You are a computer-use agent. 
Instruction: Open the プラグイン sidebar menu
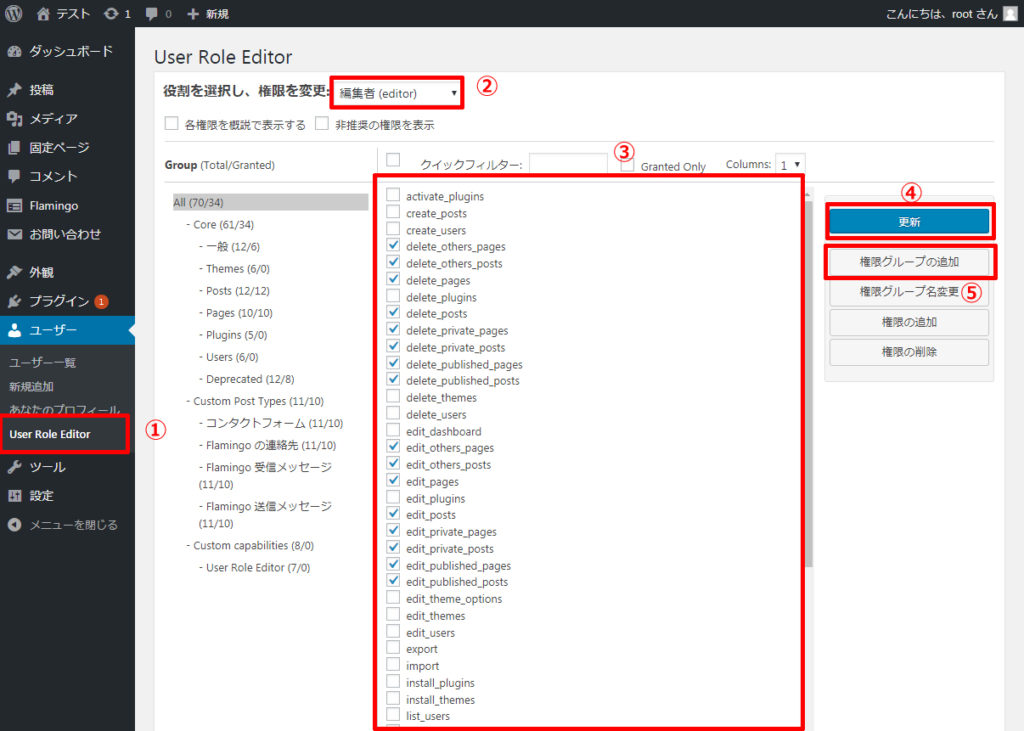coord(60,301)
